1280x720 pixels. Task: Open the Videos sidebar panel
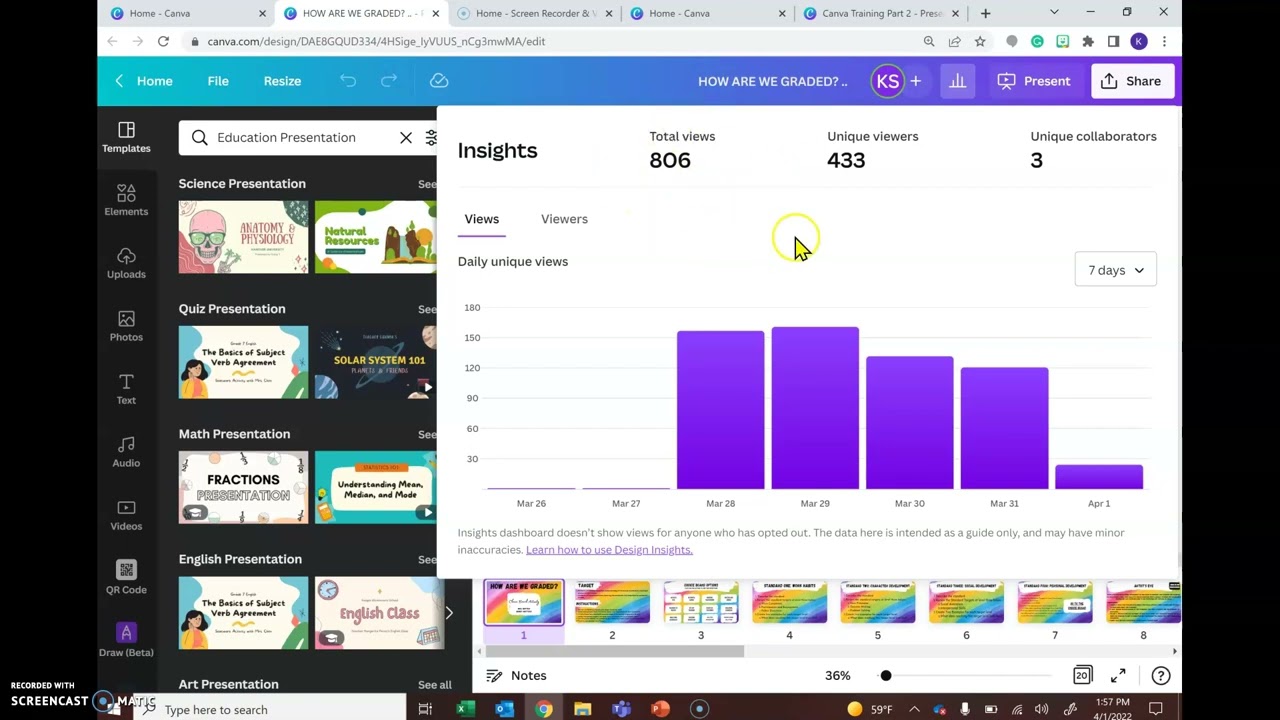[126, 515]
